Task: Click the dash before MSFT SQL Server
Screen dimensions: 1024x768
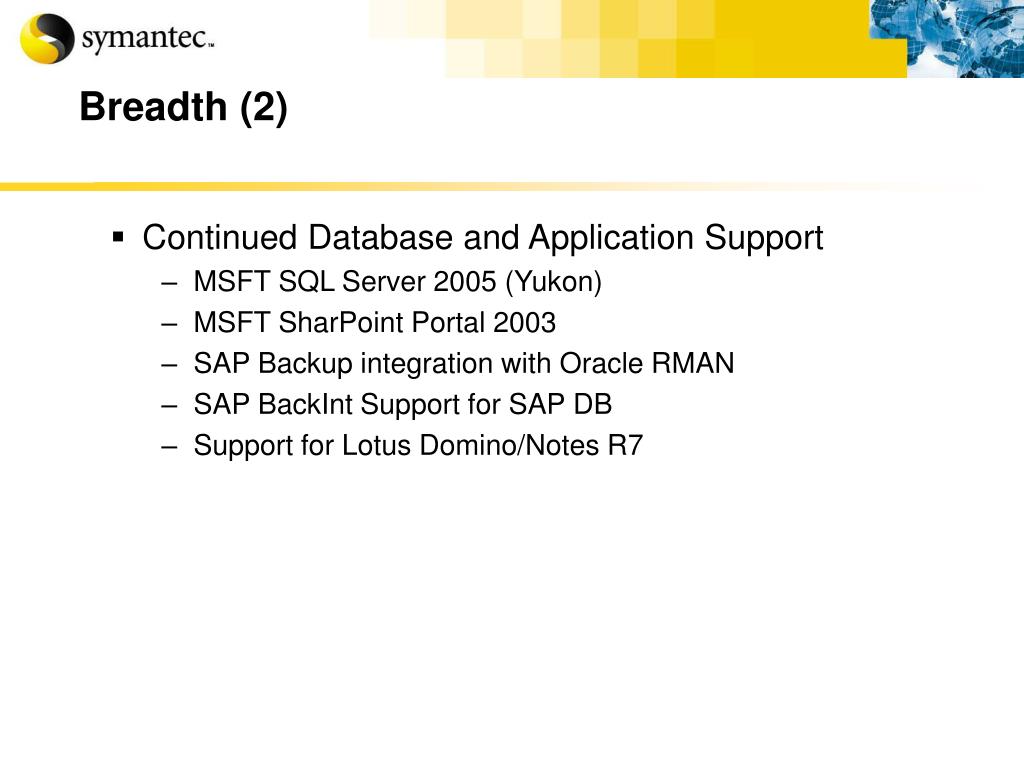Action: [x=170, y=283]
